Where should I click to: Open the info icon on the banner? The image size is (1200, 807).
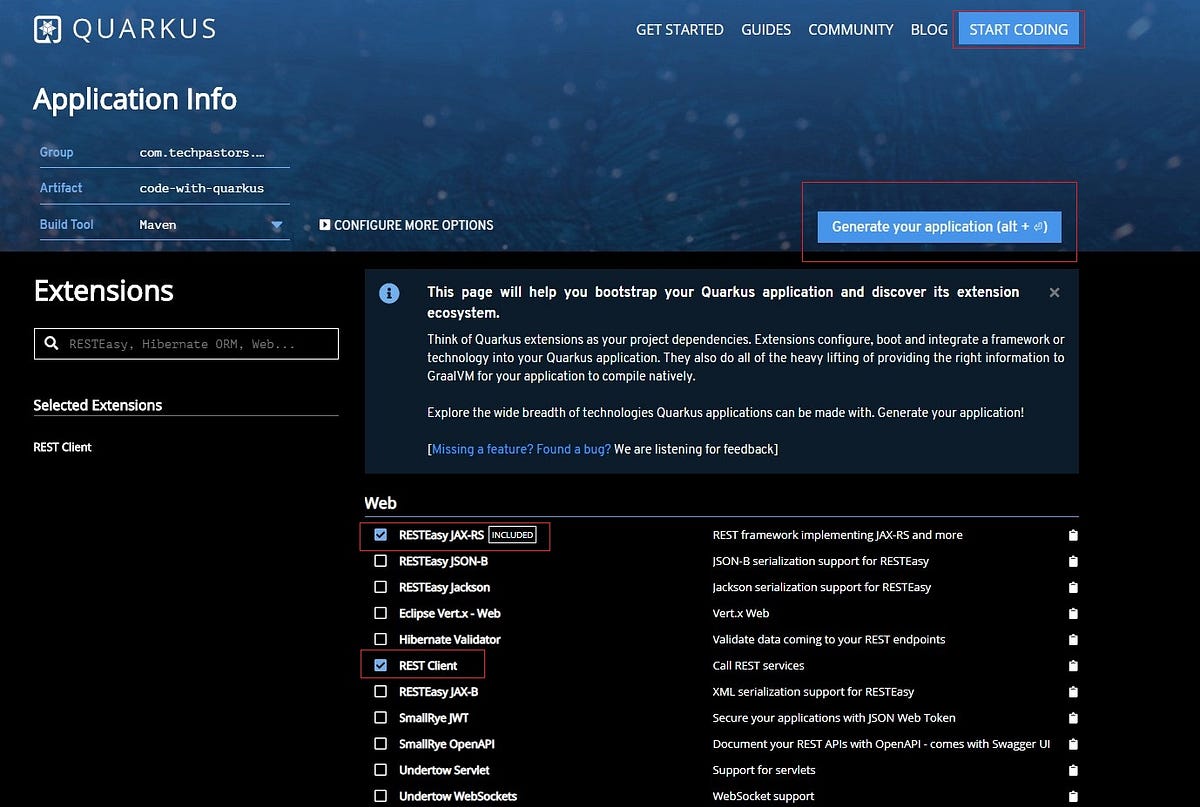(x=389, y=293)
